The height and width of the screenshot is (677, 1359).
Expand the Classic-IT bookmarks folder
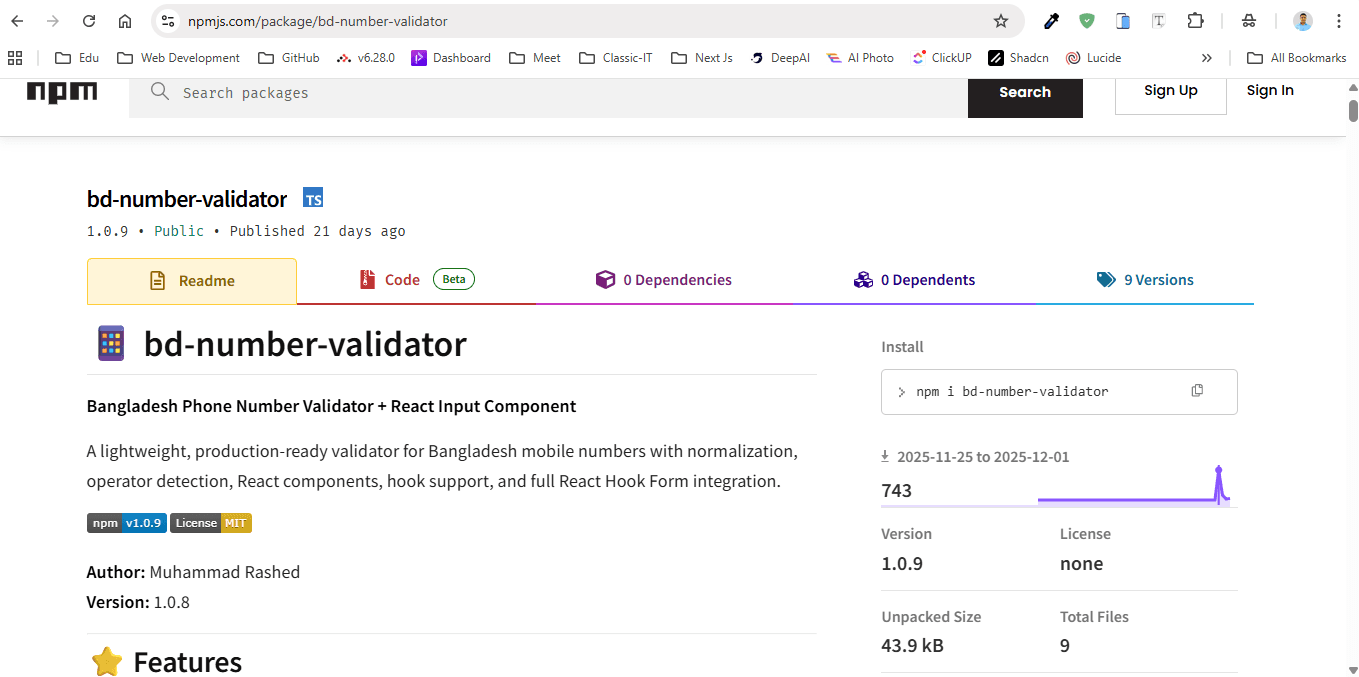pos(615,58)
